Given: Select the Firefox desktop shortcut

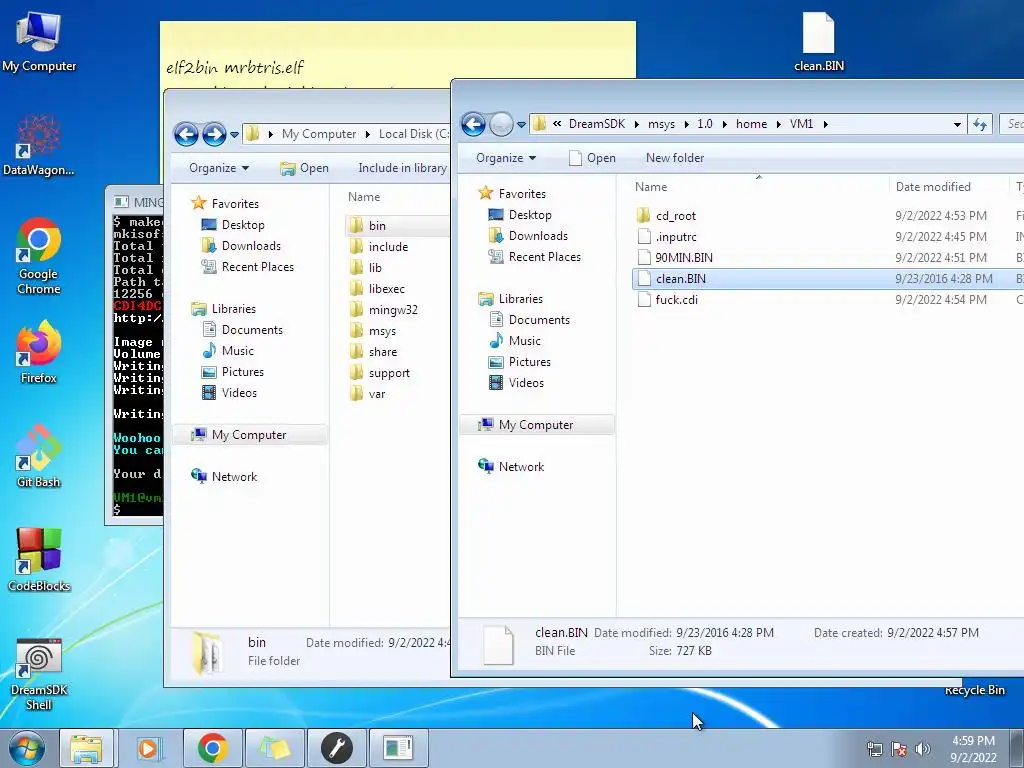Looking at the screenshot, I should click(x=39, y=351).
